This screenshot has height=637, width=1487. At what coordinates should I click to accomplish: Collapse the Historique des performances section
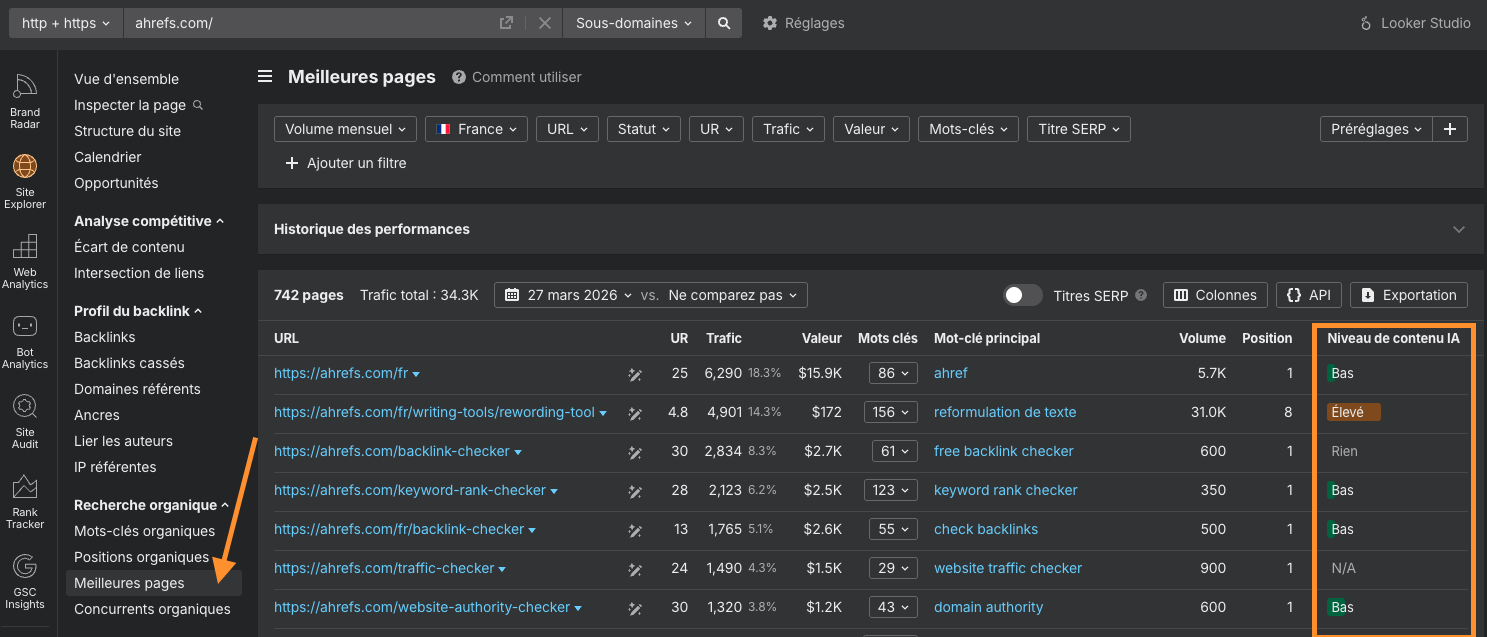point(1459,228)
